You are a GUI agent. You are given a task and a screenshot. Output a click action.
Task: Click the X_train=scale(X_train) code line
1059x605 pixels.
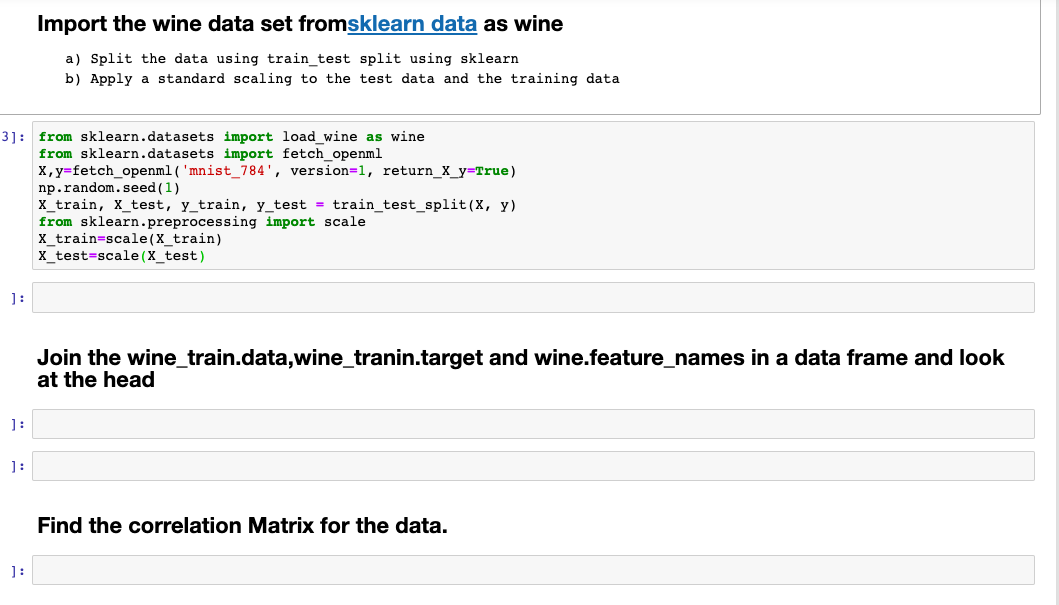(130, 238)
